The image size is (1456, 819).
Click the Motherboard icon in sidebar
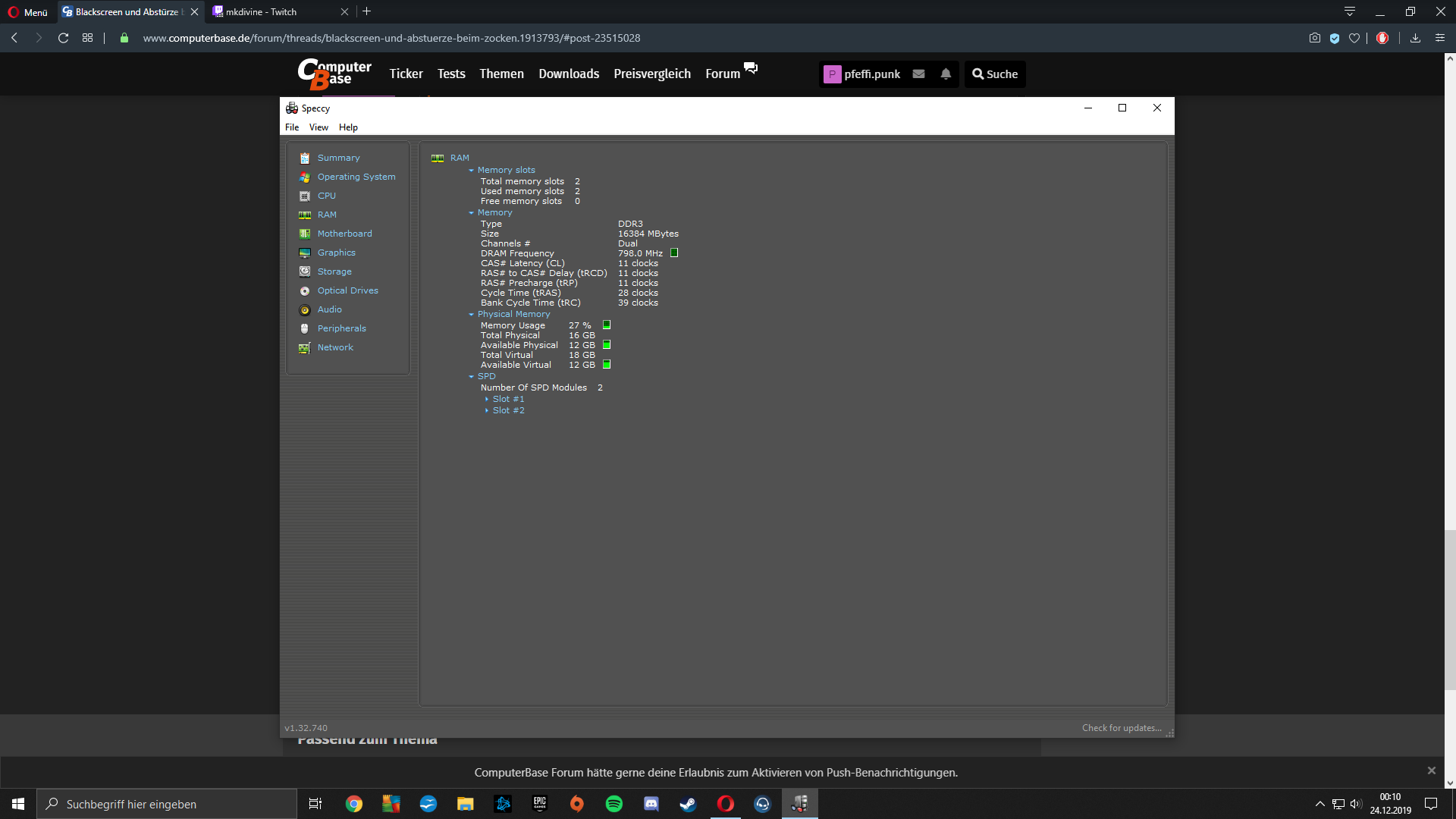[x=305, y=234]
